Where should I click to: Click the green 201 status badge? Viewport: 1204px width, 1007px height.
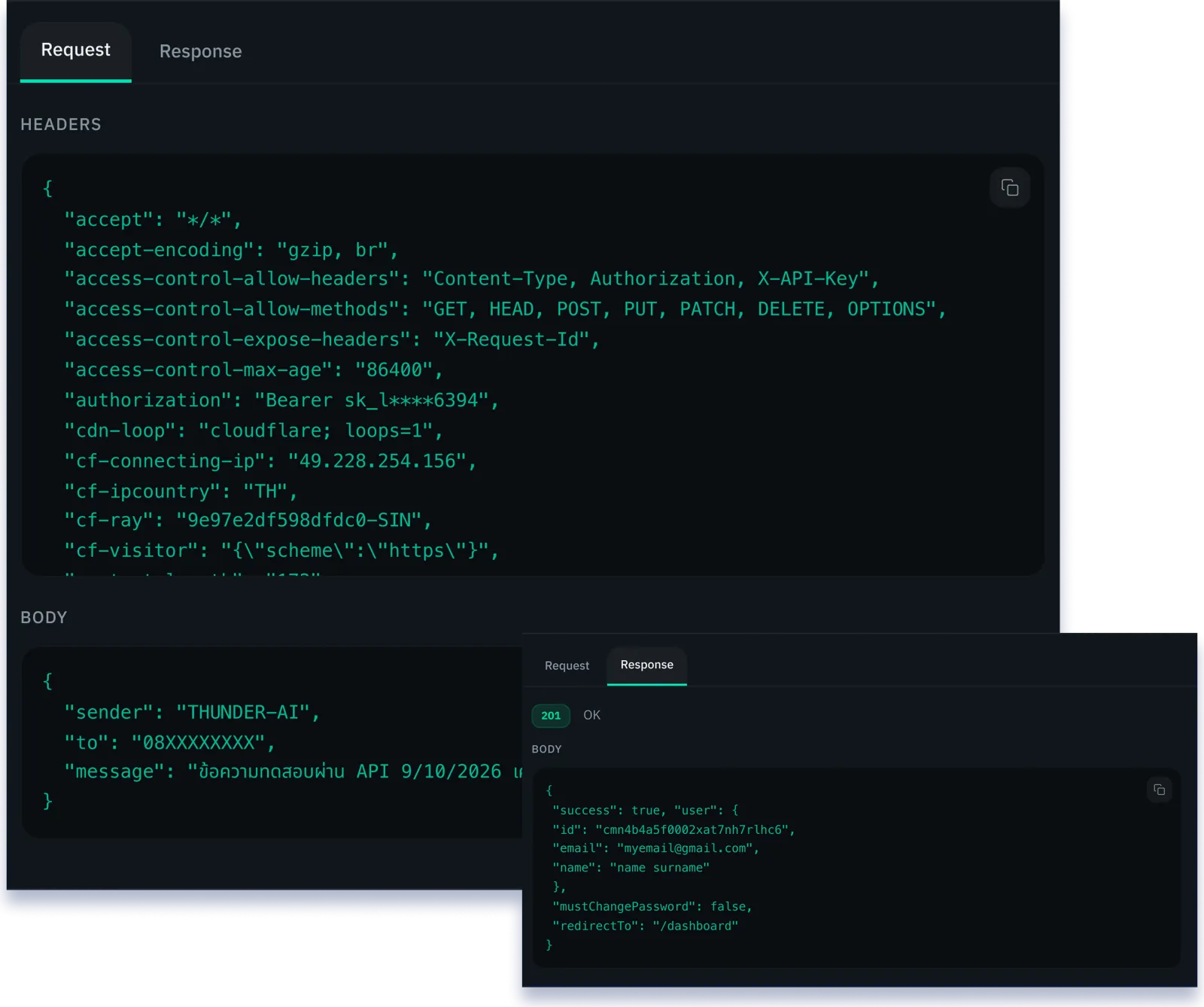(x=550, y=716)
